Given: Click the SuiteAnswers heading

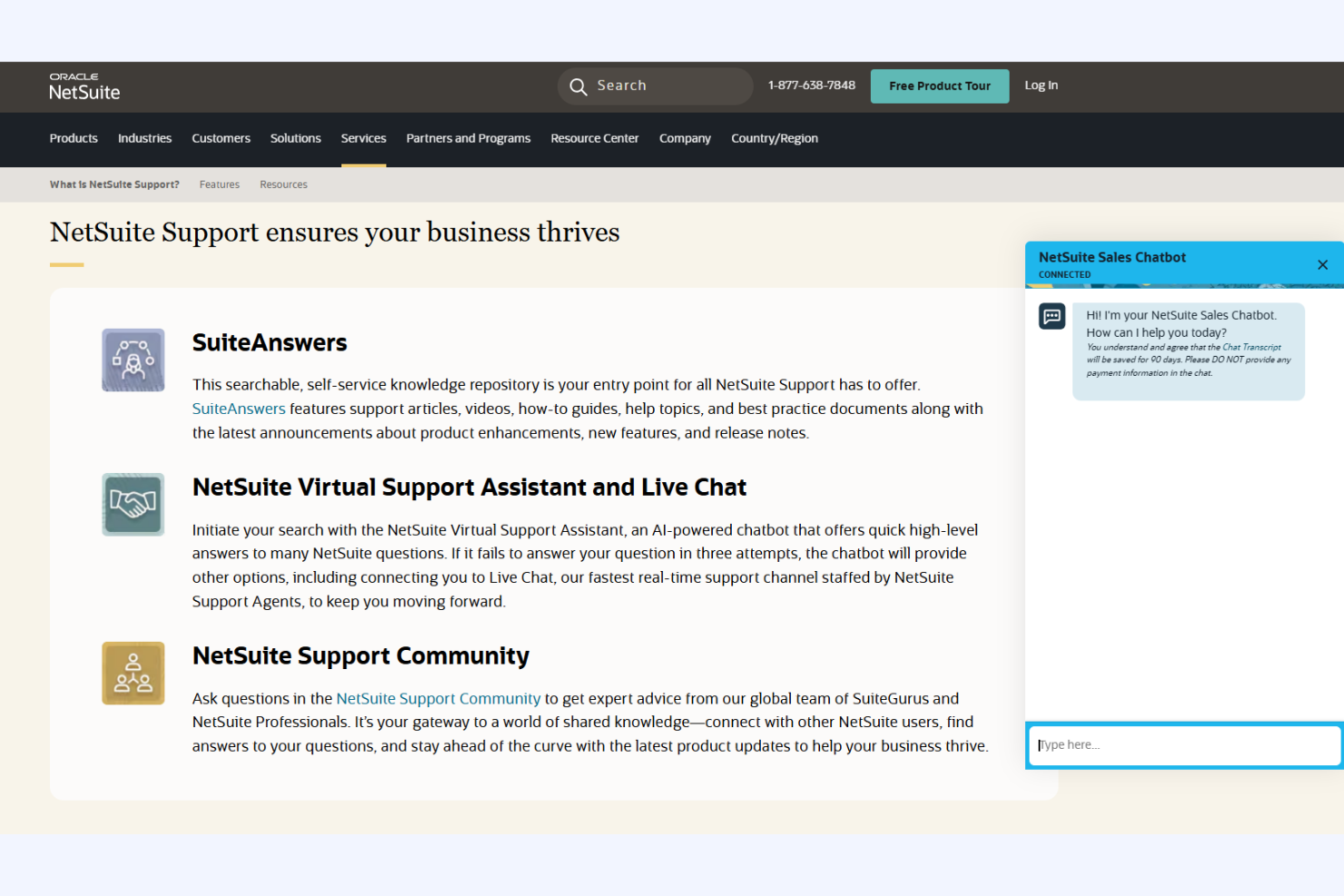Looking at the screenshot, I should tap(270, 342).
